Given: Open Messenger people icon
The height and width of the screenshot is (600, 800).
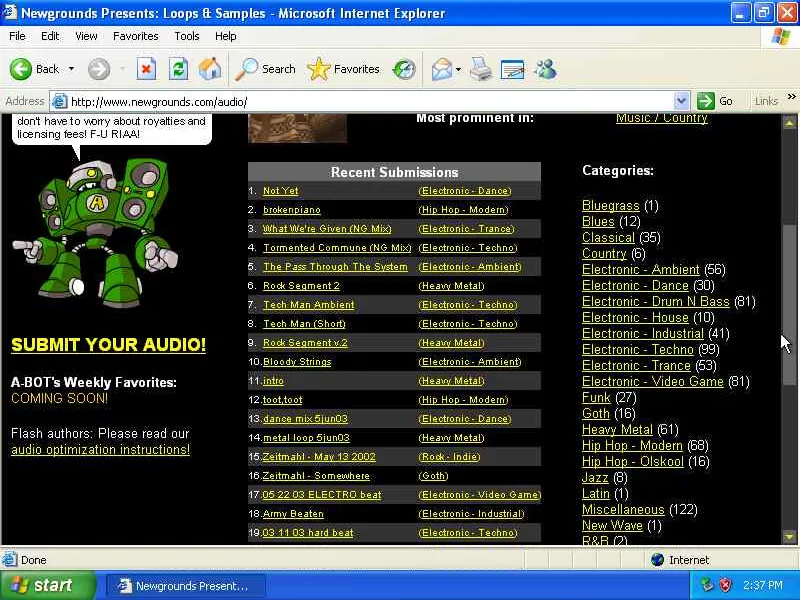Looking at the screenshot, I should pos(545,69).
